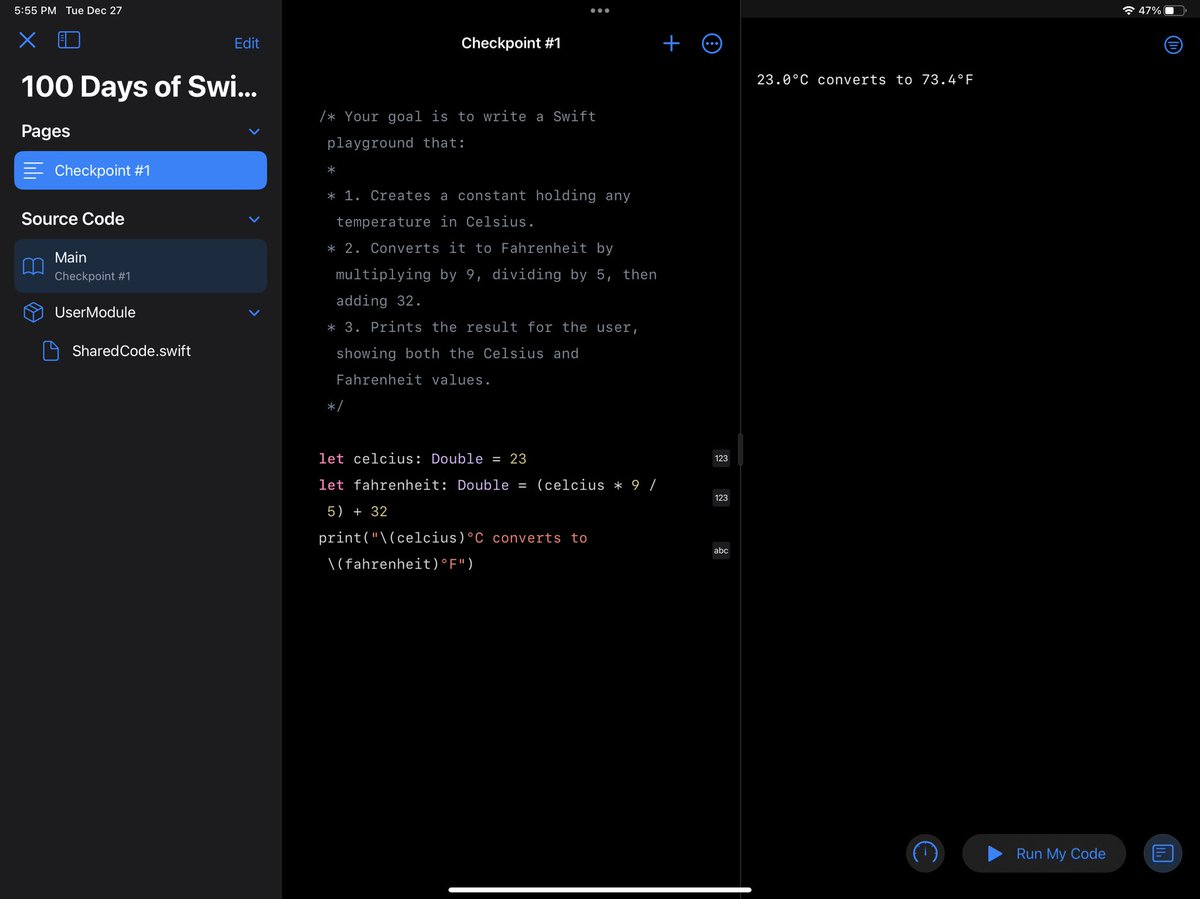Click the 5:55 PM clock in status bar
1200x899 pixels.
coord(35,10)
